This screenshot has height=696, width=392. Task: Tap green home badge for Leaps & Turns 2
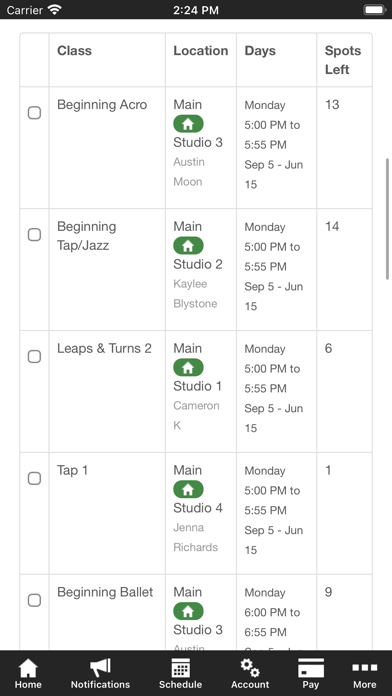[188, 368]
